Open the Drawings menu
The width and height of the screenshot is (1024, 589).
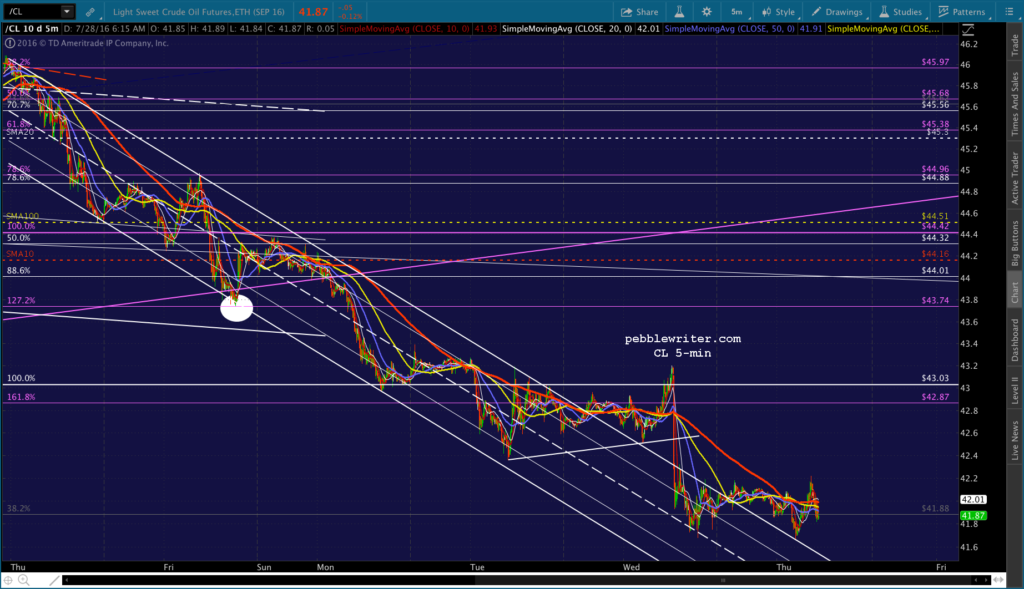(x=837, y=12)
